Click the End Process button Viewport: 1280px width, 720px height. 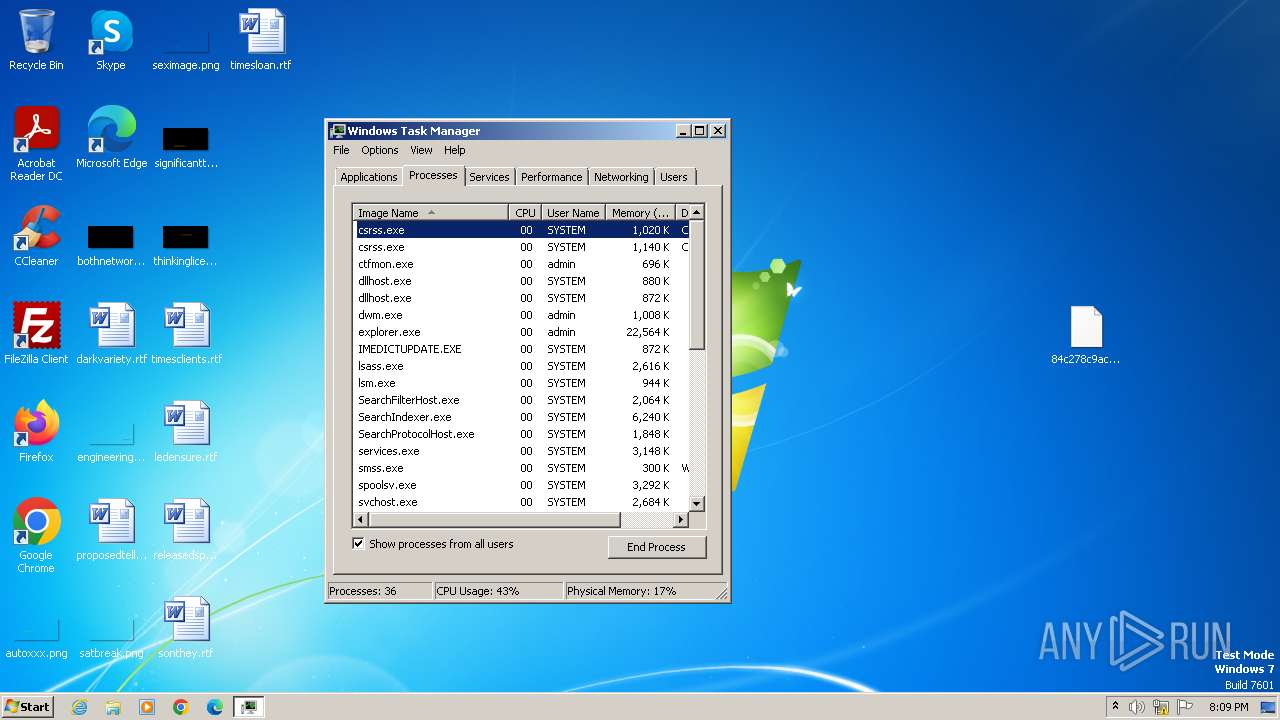[656, 547]
